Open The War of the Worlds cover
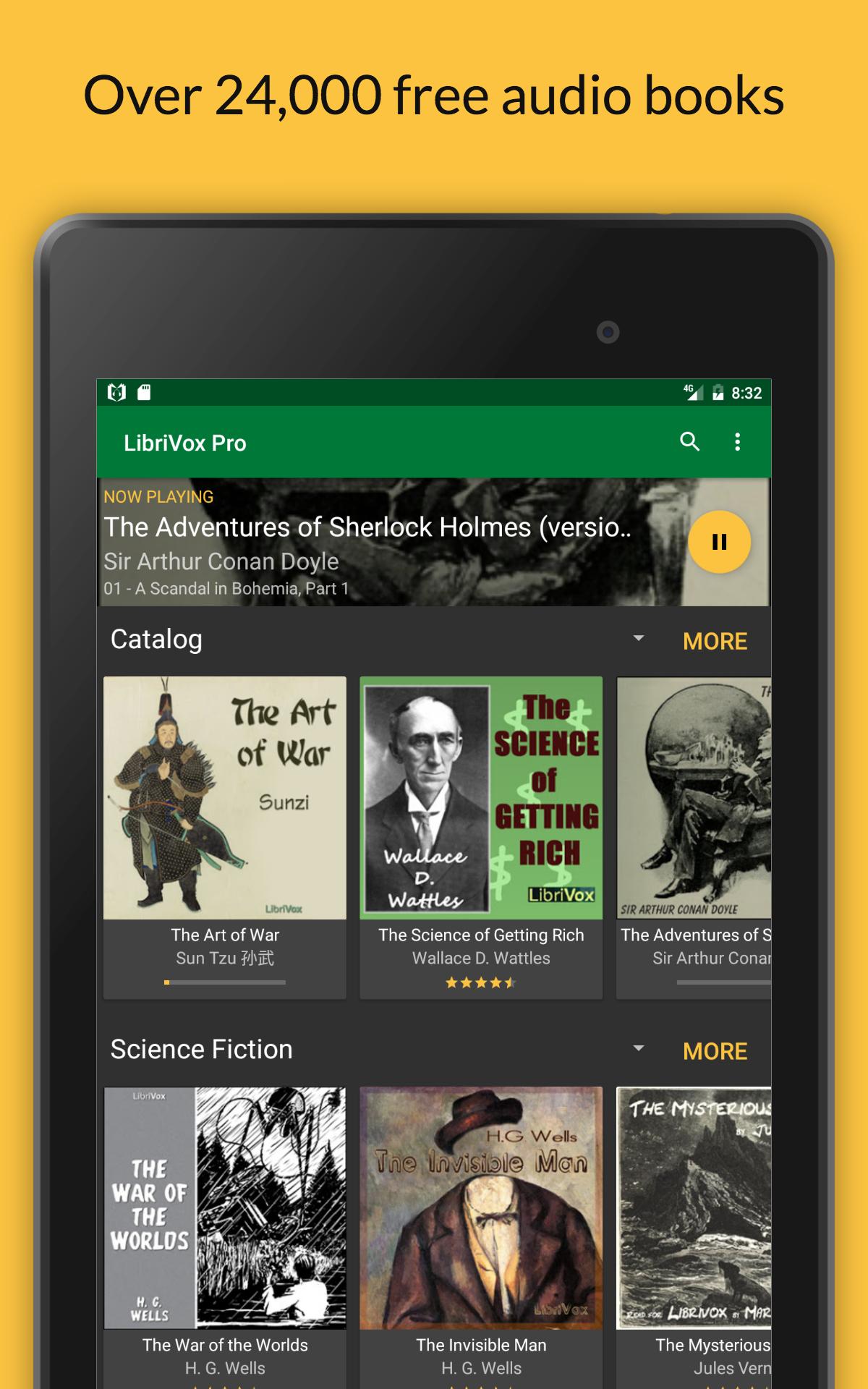This screenshot has height=1389, width=868. coord(225,1208)
